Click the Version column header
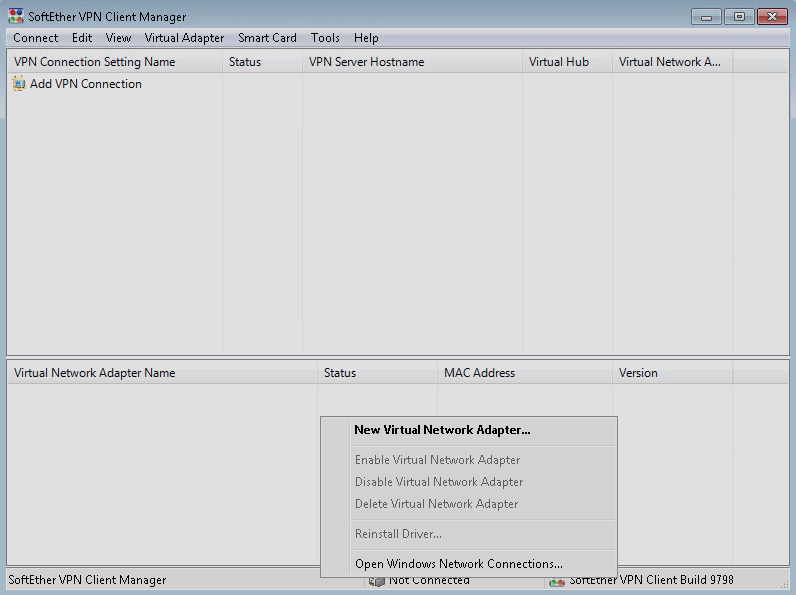 point(638,373)
